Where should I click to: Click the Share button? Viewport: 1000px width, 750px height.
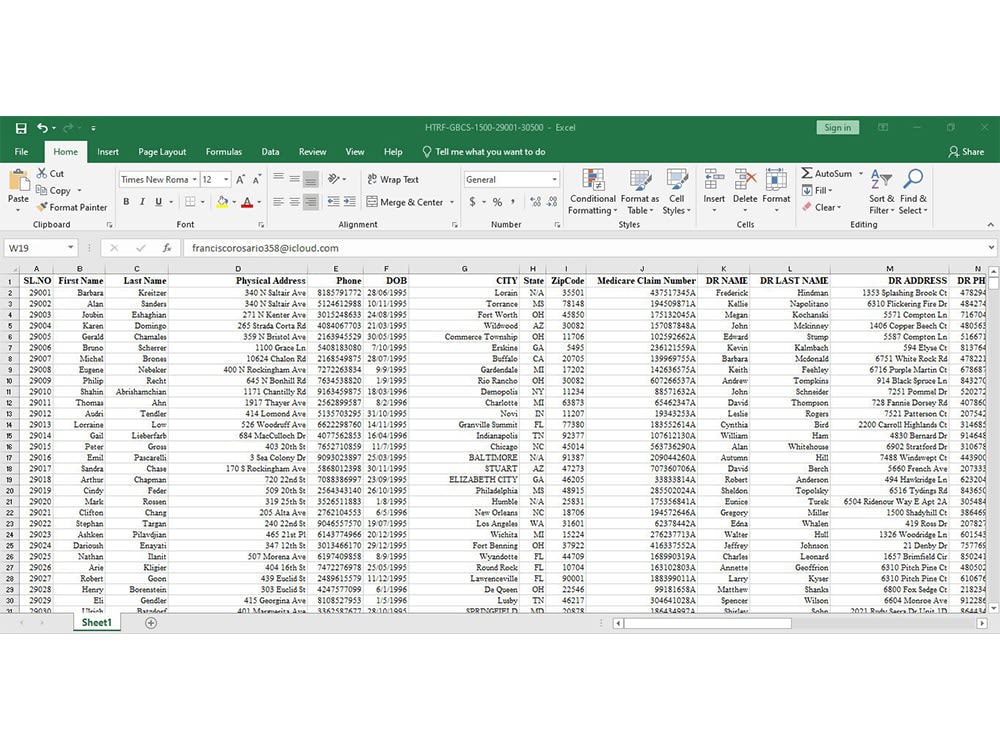coord(966,152)
